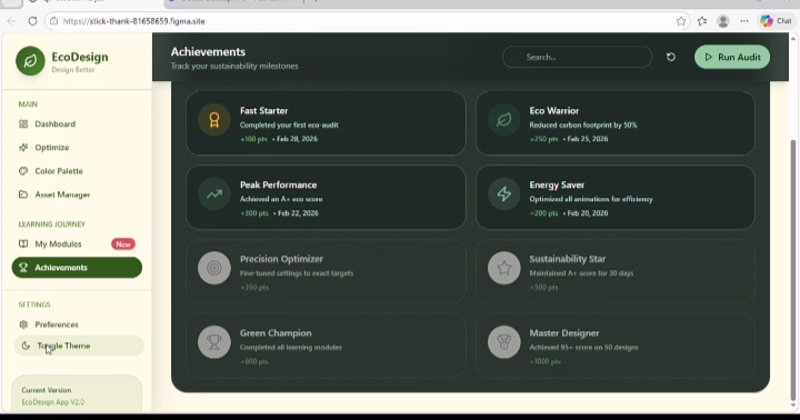This screenshot has width=800, height=420.
Task: Click the Peak Performance trend icon
Action: (214, 194)
